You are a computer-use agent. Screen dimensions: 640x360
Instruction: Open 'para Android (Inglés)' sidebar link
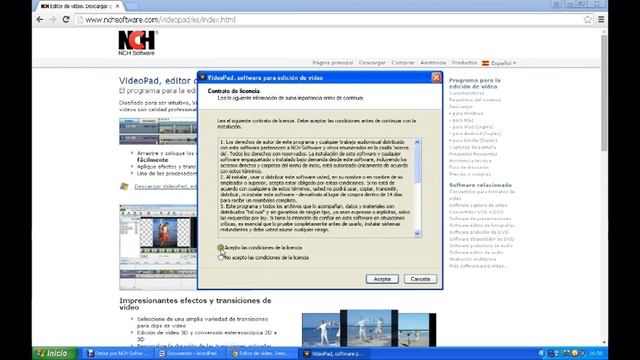click(x=475, y=133)
